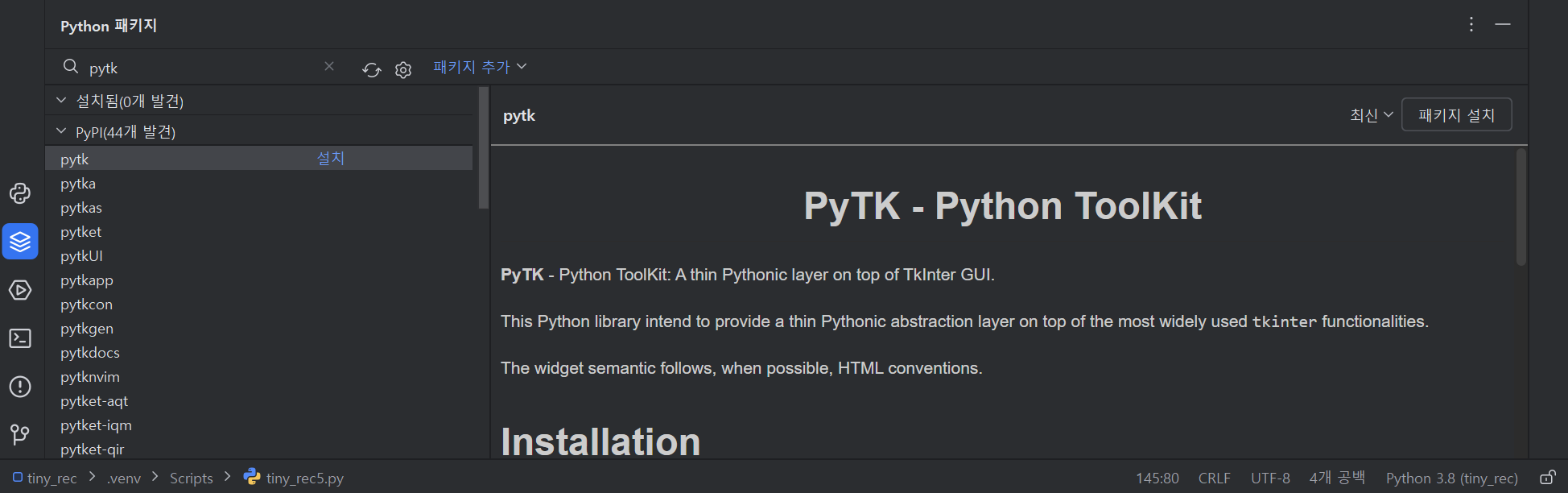The width and height of the screenshot is (1568, 493).
Task: Click into the package search field
Action: click(201, 68)
